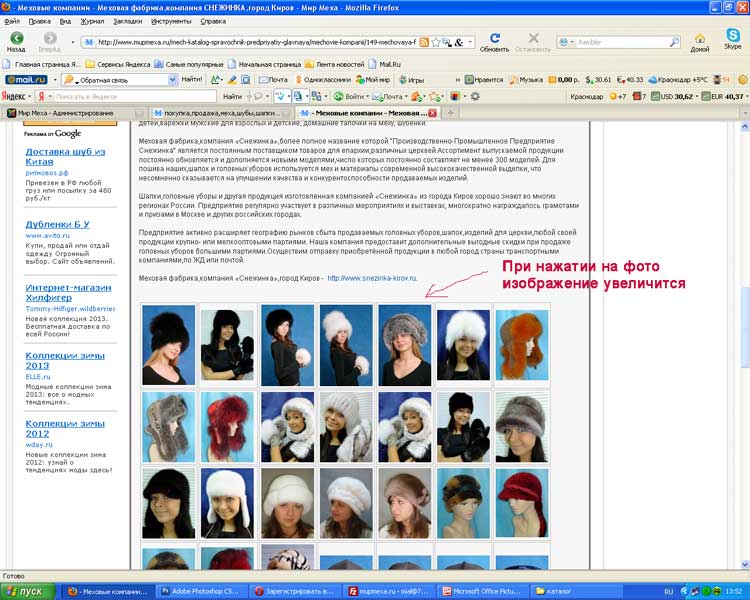This screenshot has height=600, width=750.
Task: Open ad link Доставка шуб из Китая
Action: 65,156
